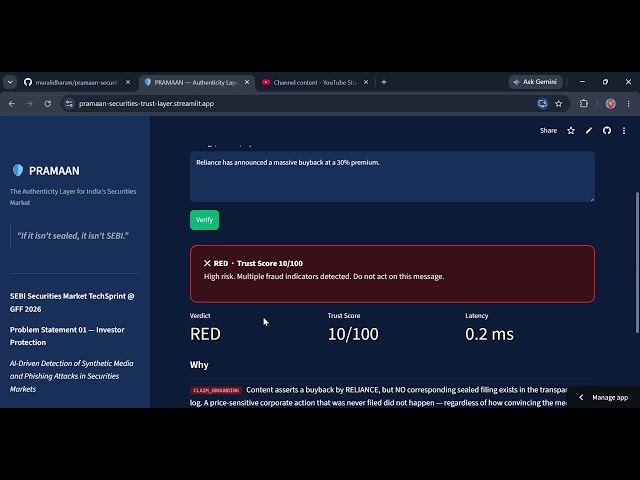640x480 pixels.
Task: Click the green Verify button
Action: click(x=204, y=220)
